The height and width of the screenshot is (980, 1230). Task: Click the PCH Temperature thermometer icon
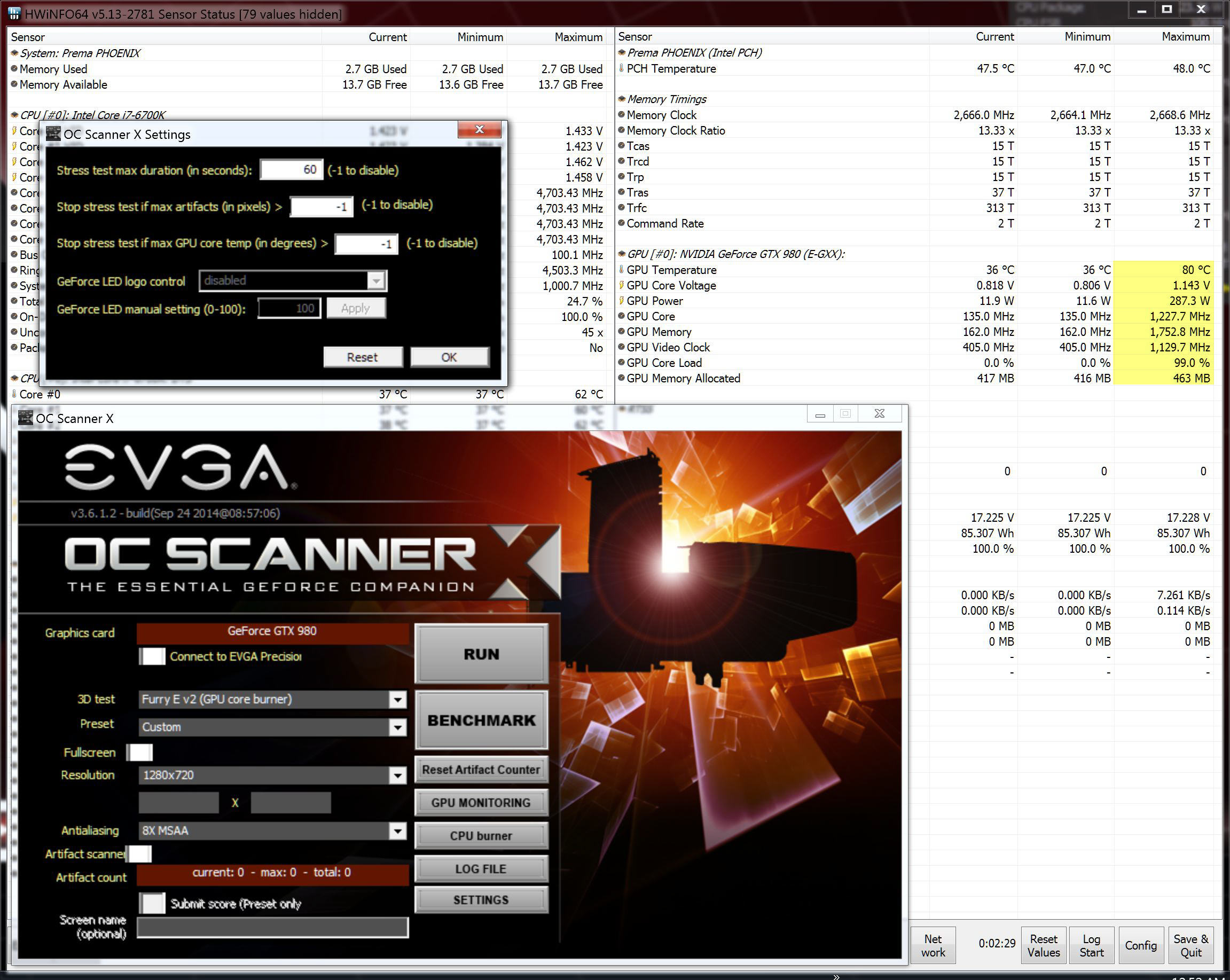coord(621,68)
